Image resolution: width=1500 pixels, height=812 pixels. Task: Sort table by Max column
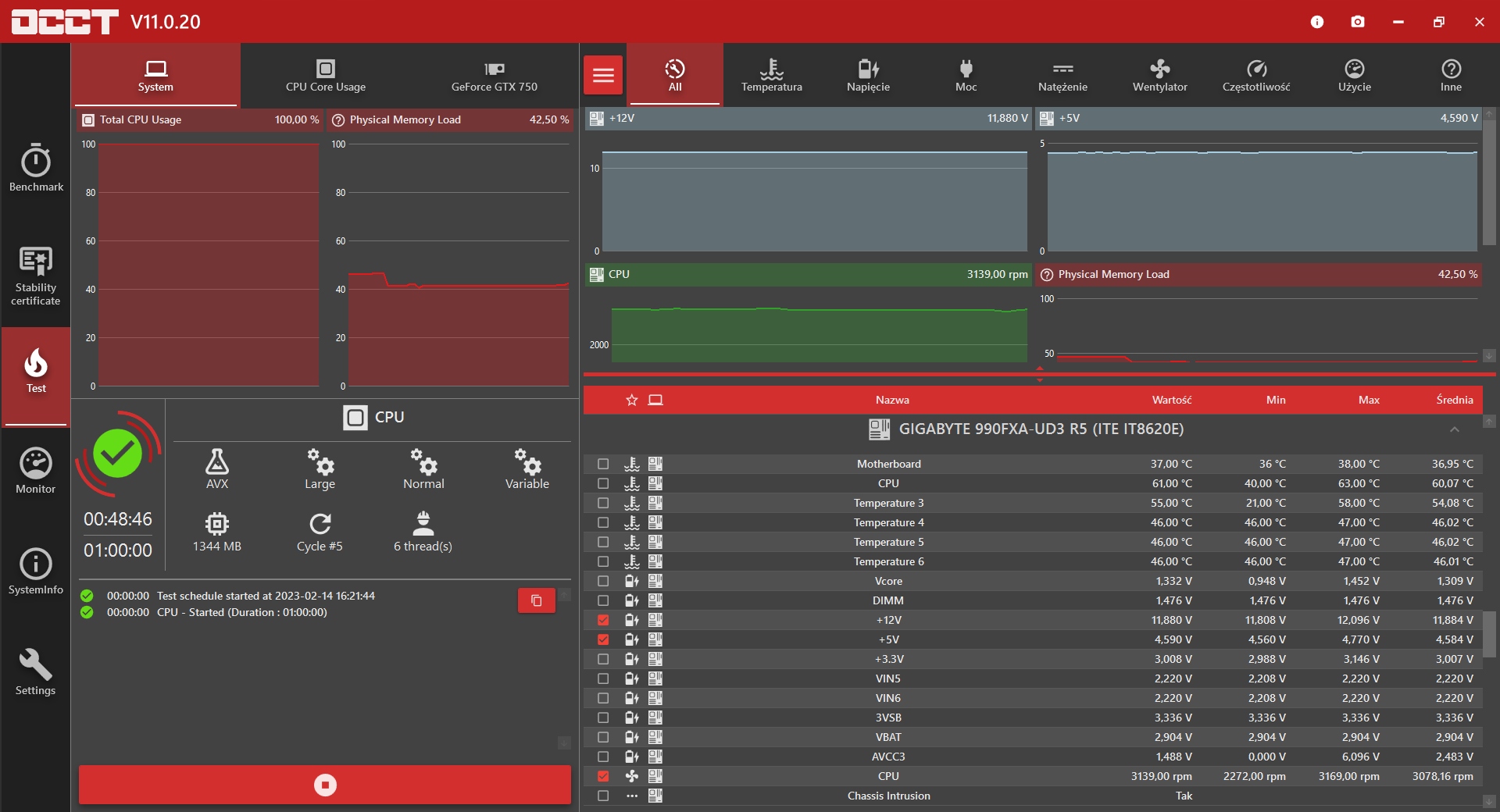[x=1369, y=400]
